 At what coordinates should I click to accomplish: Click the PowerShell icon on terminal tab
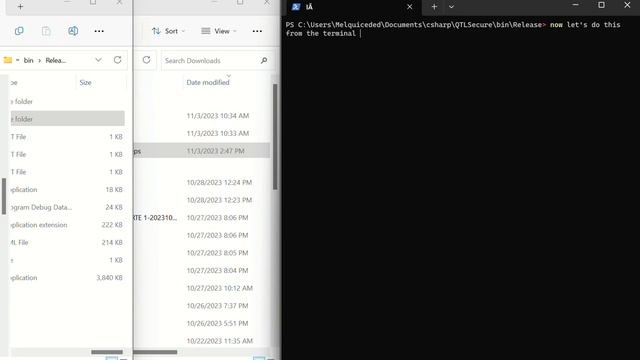coord(296,7)
